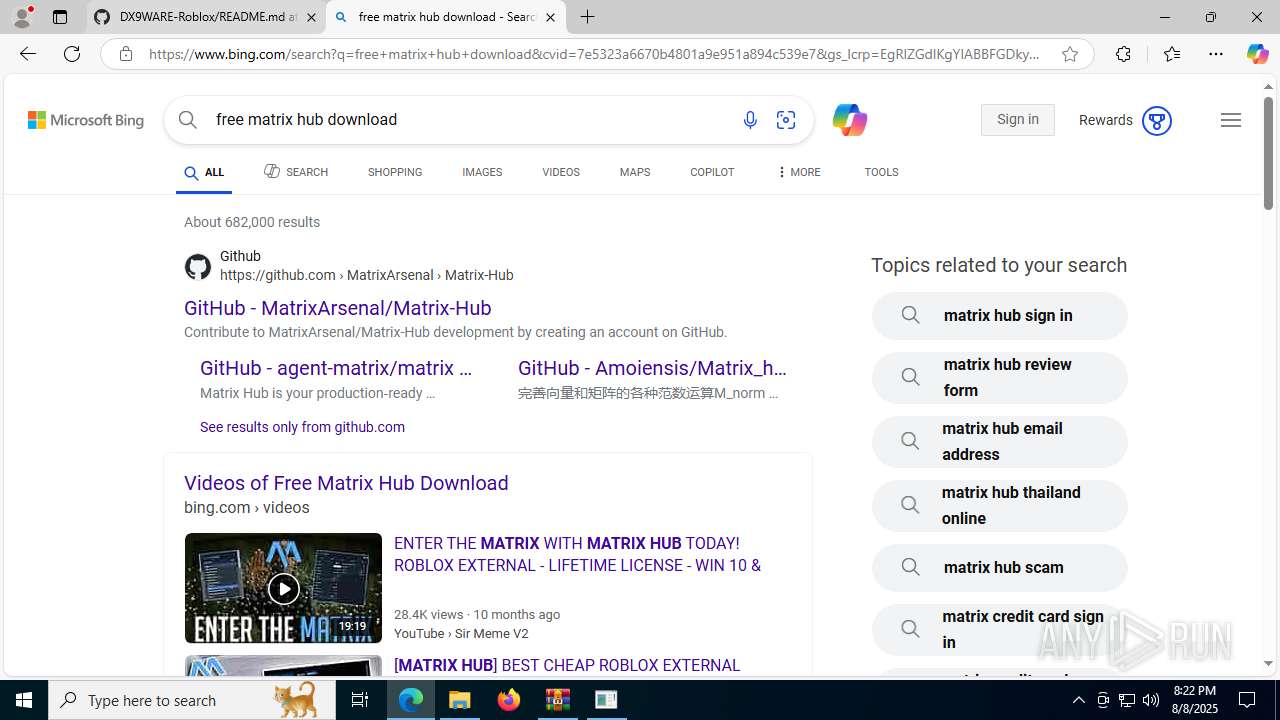This screenshot has width=1280, height=720.
Task: See results only from github.com
Action: pos(302,427)
